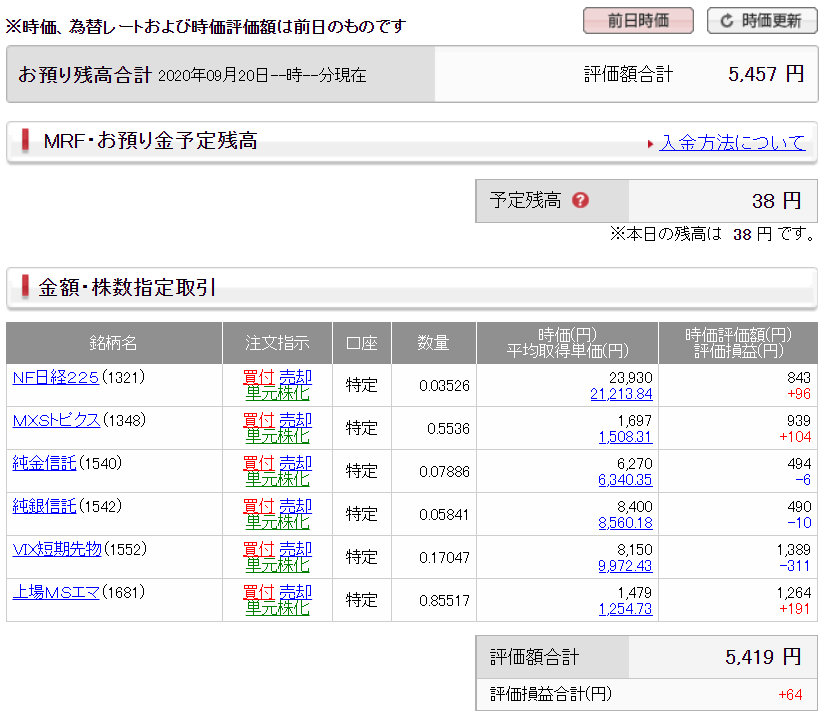824x719 pixels.
Task: Click the red help question mark icon
Action: click(x=580, y=200)
